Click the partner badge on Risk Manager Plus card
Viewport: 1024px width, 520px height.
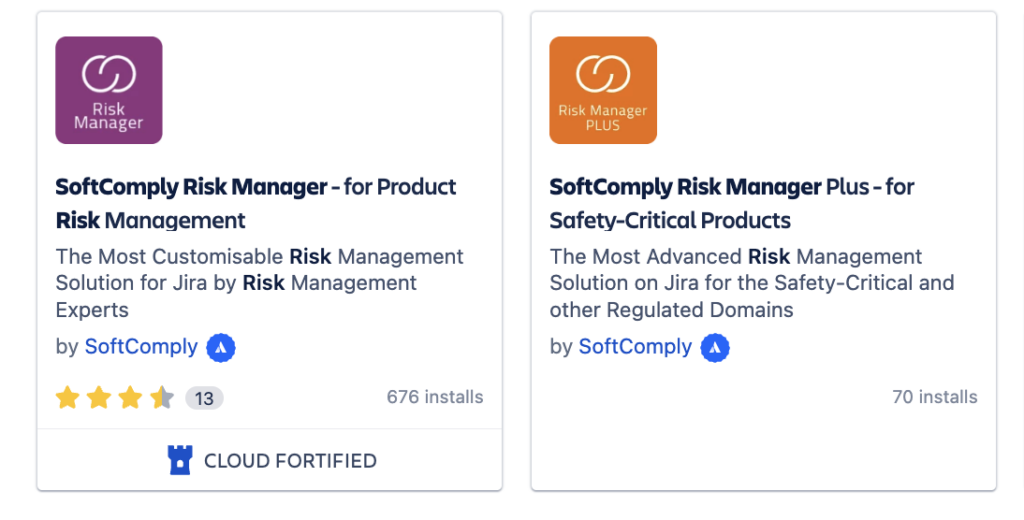(x=715, y=348)
